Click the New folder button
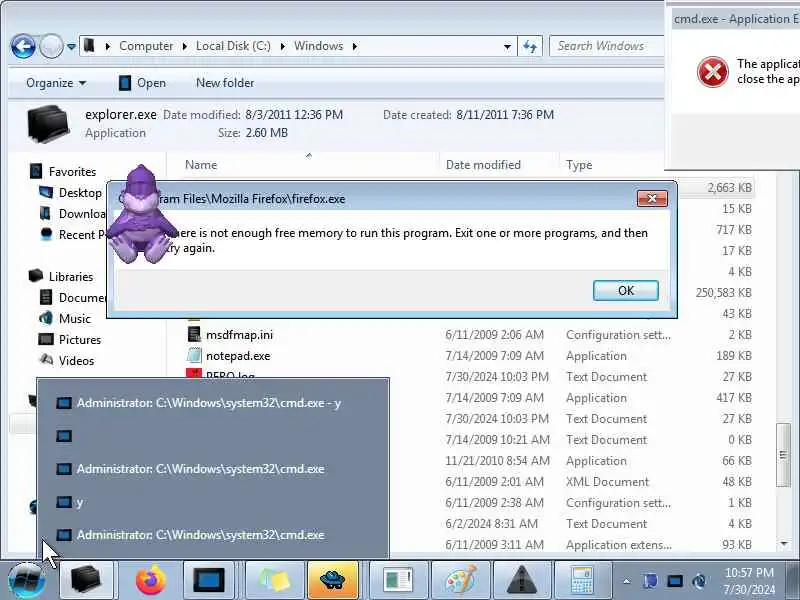The height and width of the screenshot is (600, 800). click(225, 83)
